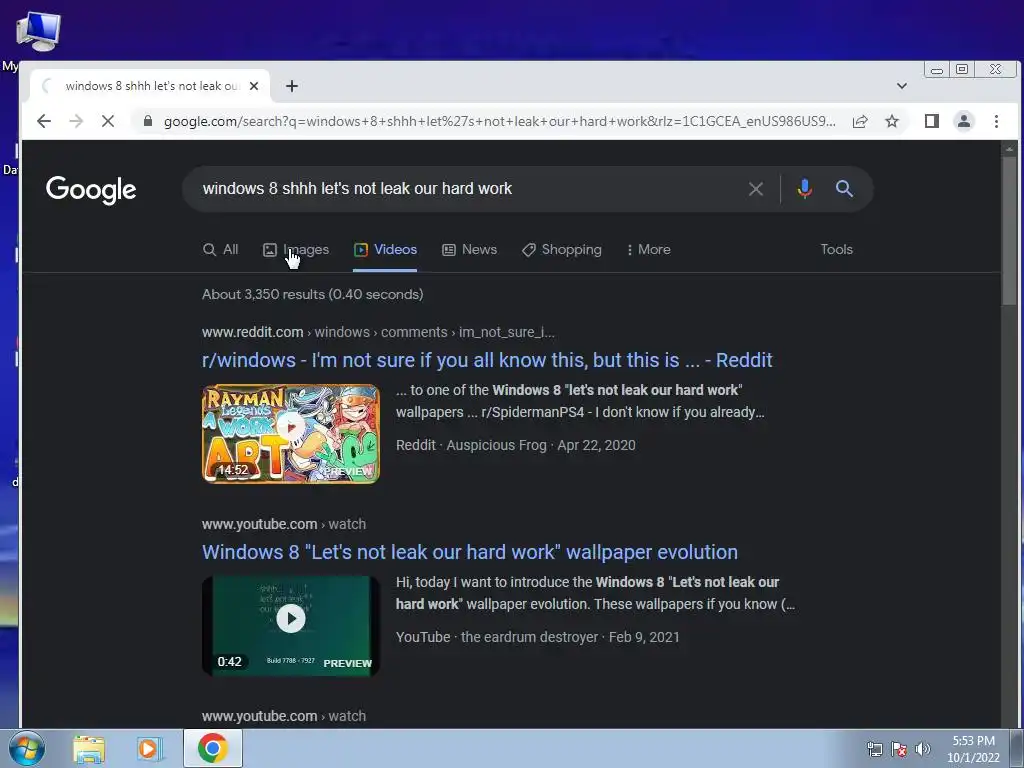View site security lock info

click(148, 121)
